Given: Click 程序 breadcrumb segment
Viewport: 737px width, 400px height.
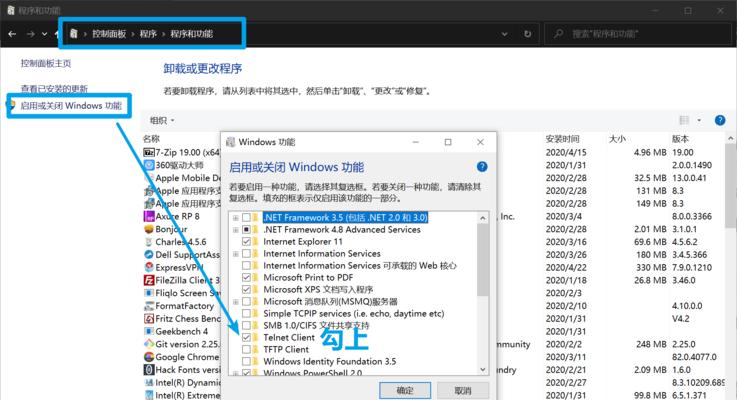Looking at the screenshot, I should [x=148, y=34].
